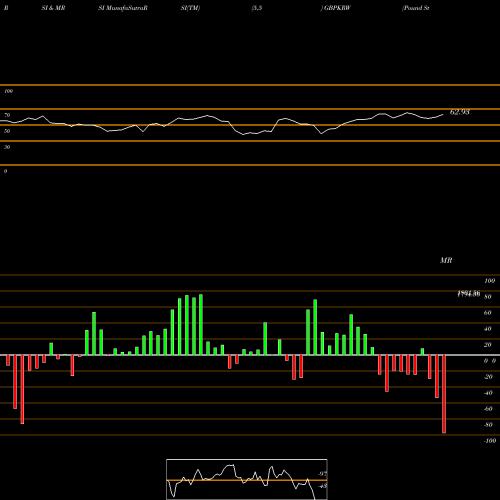The width and height of the screenshot is (500, 500).
Task: Click the tallest red bar at far right
Action: 444,394
